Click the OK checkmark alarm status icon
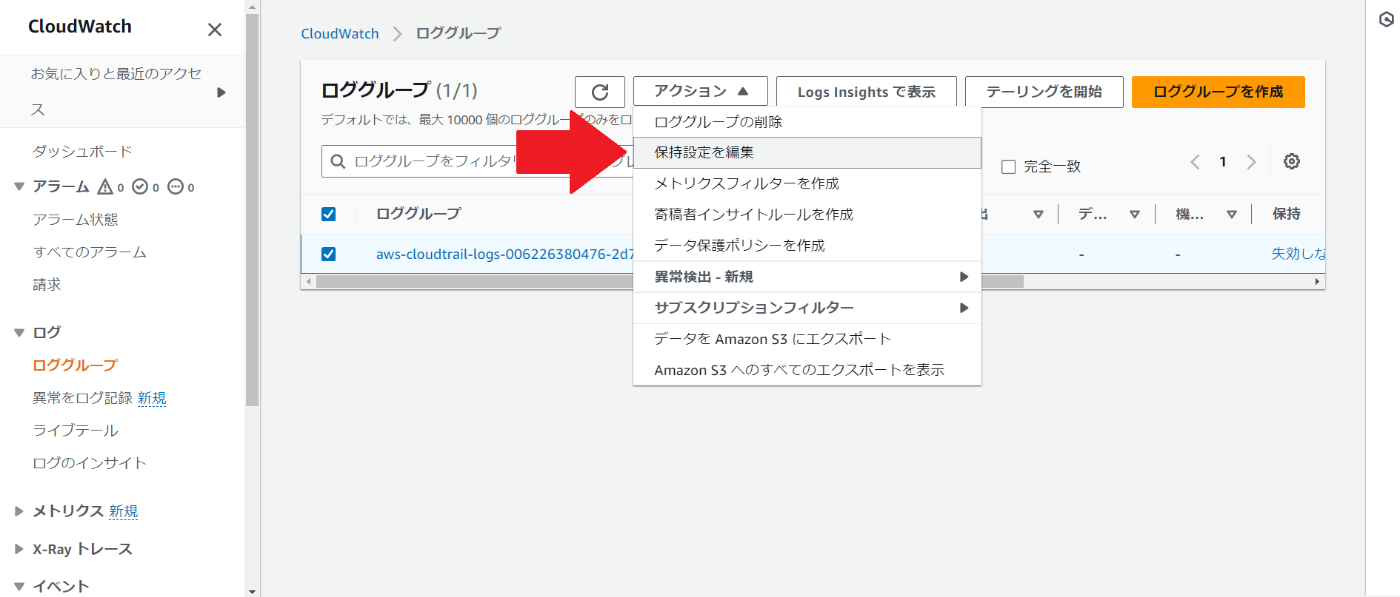Image resolution: width=1400 pixels, height=597 pixels. point(140,187)
